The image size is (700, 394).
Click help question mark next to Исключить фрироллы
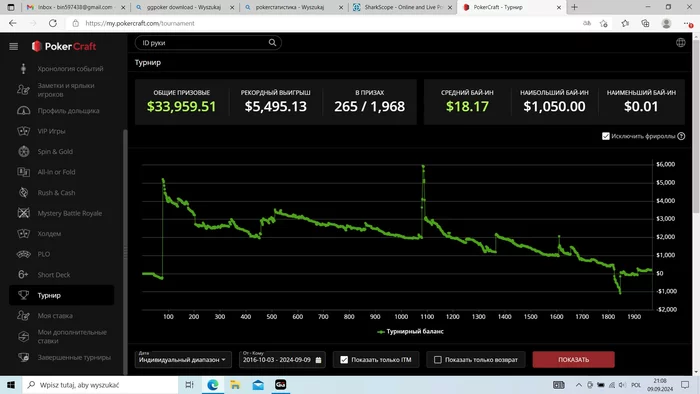coord(681,136)
